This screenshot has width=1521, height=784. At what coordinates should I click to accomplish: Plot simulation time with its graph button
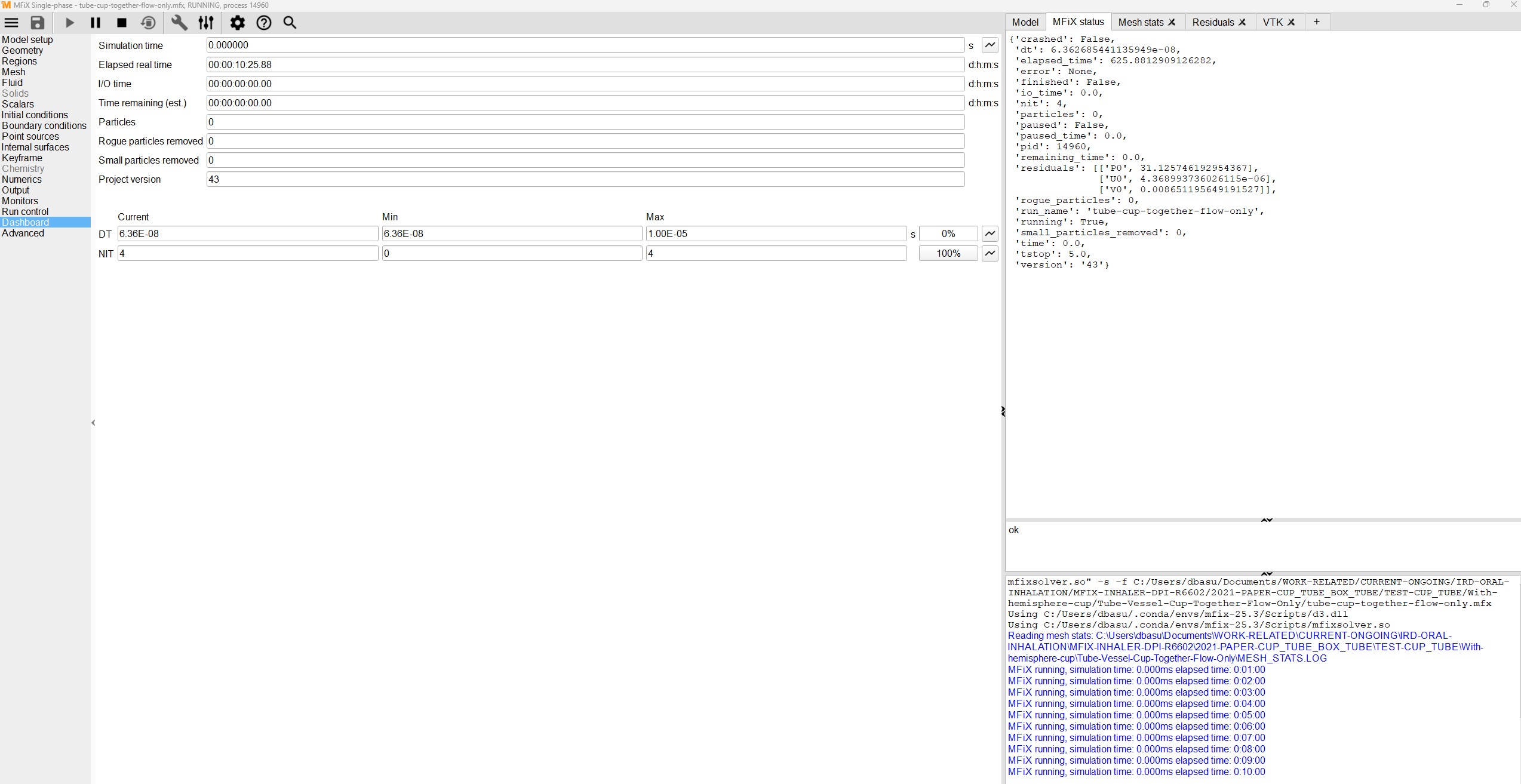990,45
